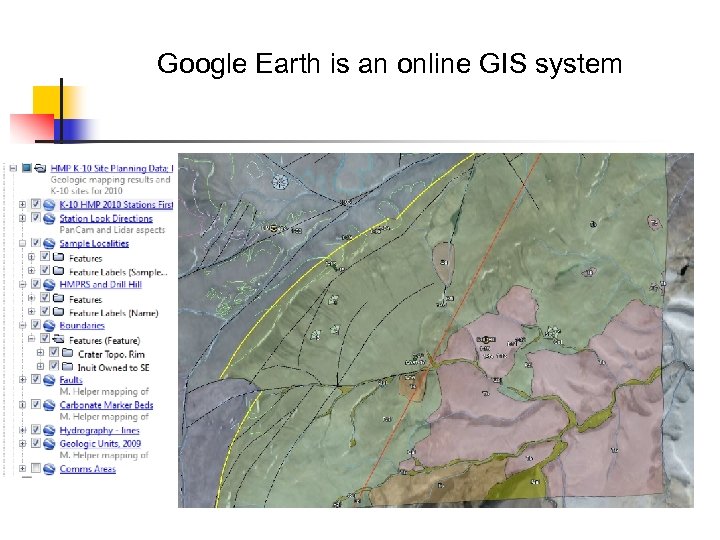The height and width of the screenshot is (540, 720).
Task: Open the Hydrography - lines link
Action: [100, 431]
